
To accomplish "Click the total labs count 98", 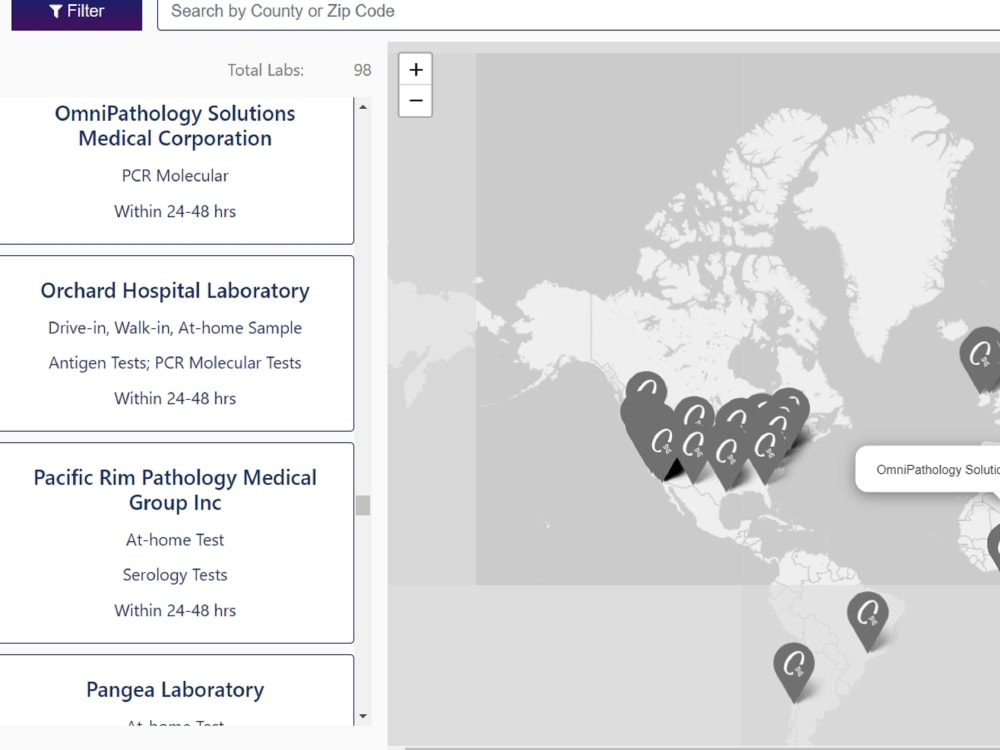I will point(362,70).
